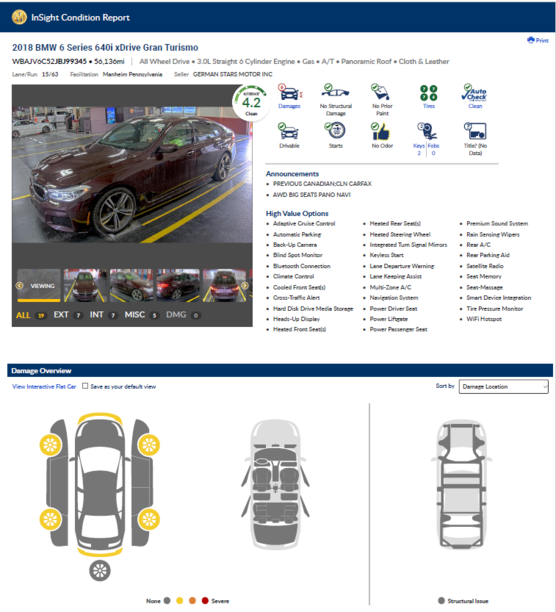Open the front-view car thumbnail
The image size is (556, 612).
pyautogui.click(x=85, y=285)
